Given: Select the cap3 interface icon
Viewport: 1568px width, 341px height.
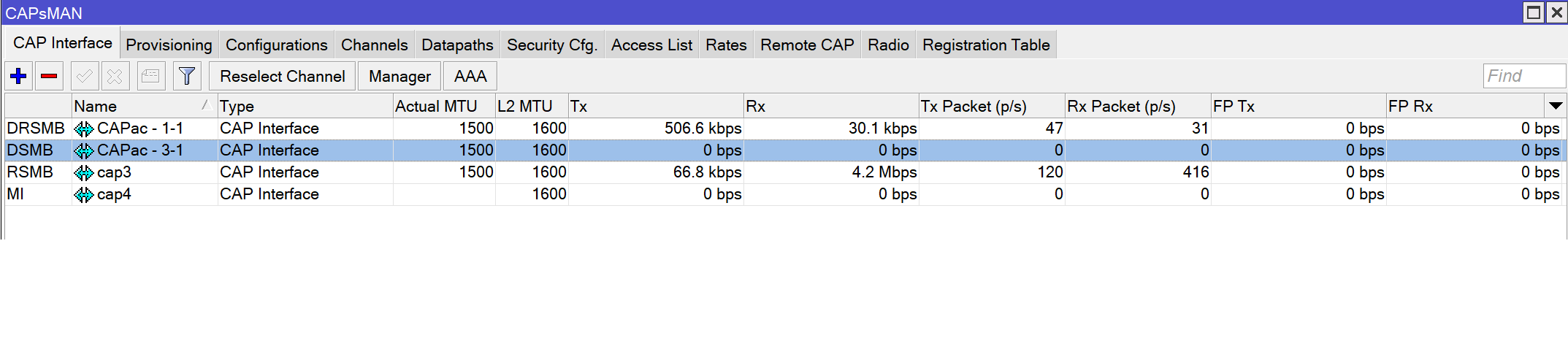Looking at the screenshot, I should click(x=84, y=172).
